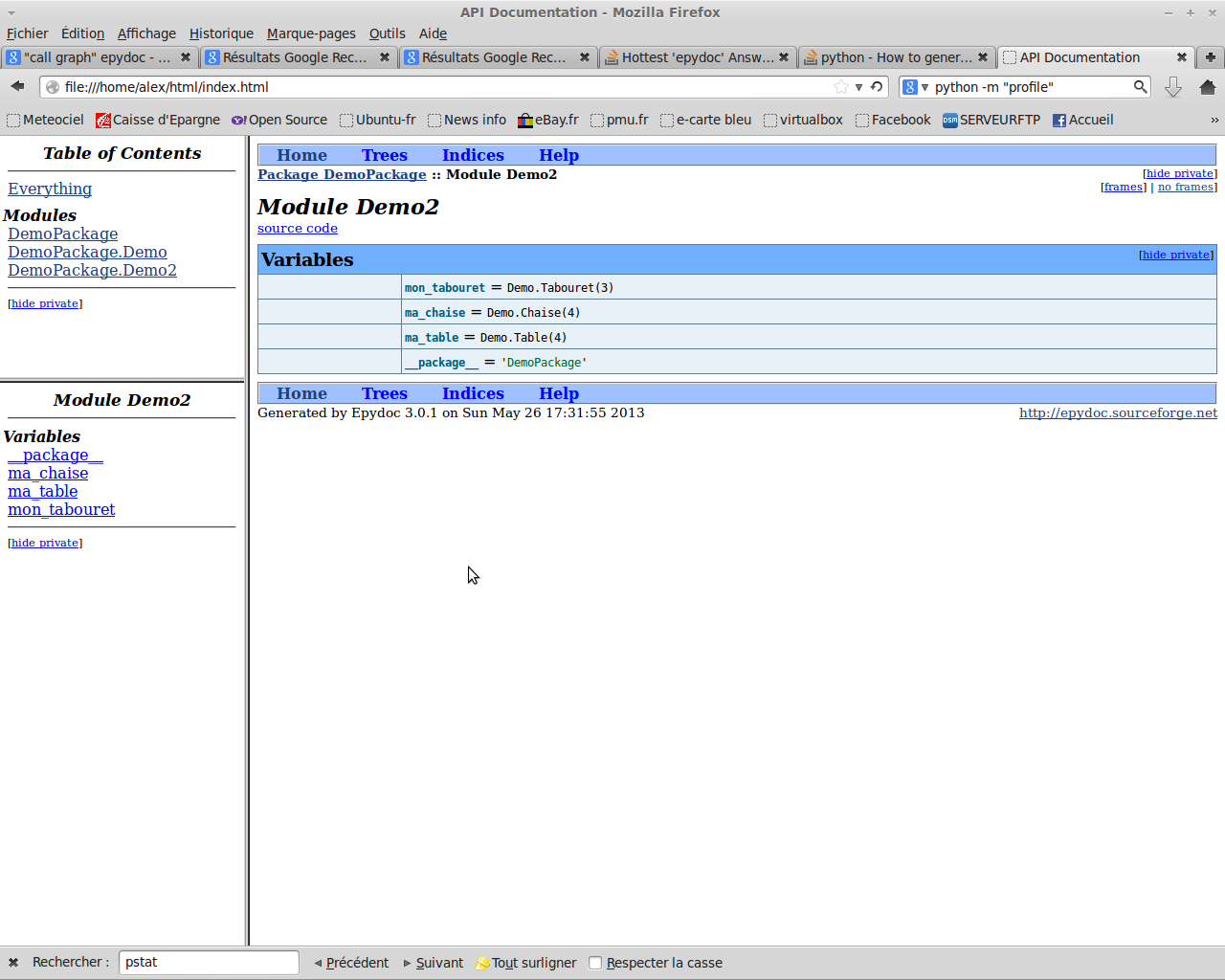Open the source code link
Image resolution: width=1225 pixels, height=980 pixels.
298,228
